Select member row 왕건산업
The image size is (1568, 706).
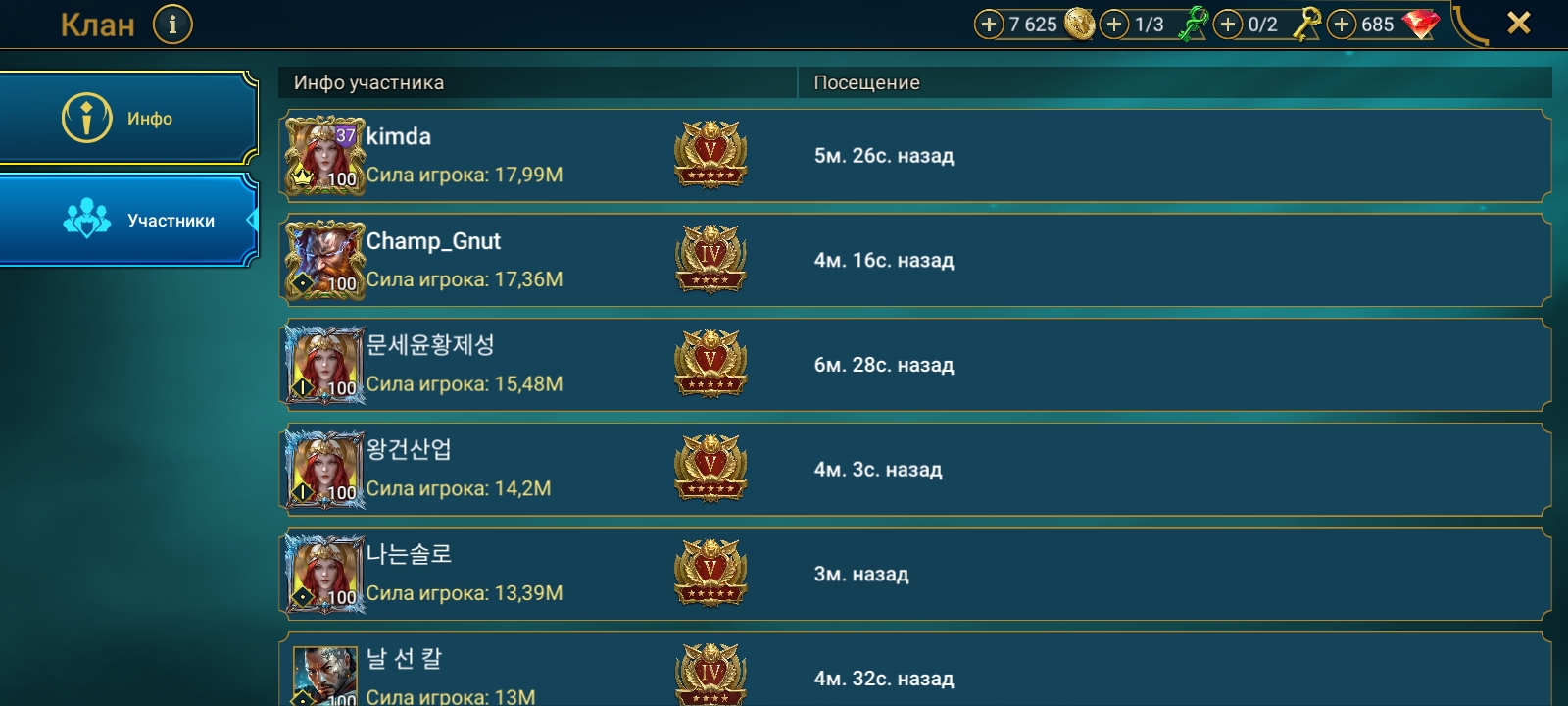pyautogui.click(x=915, y=470)
